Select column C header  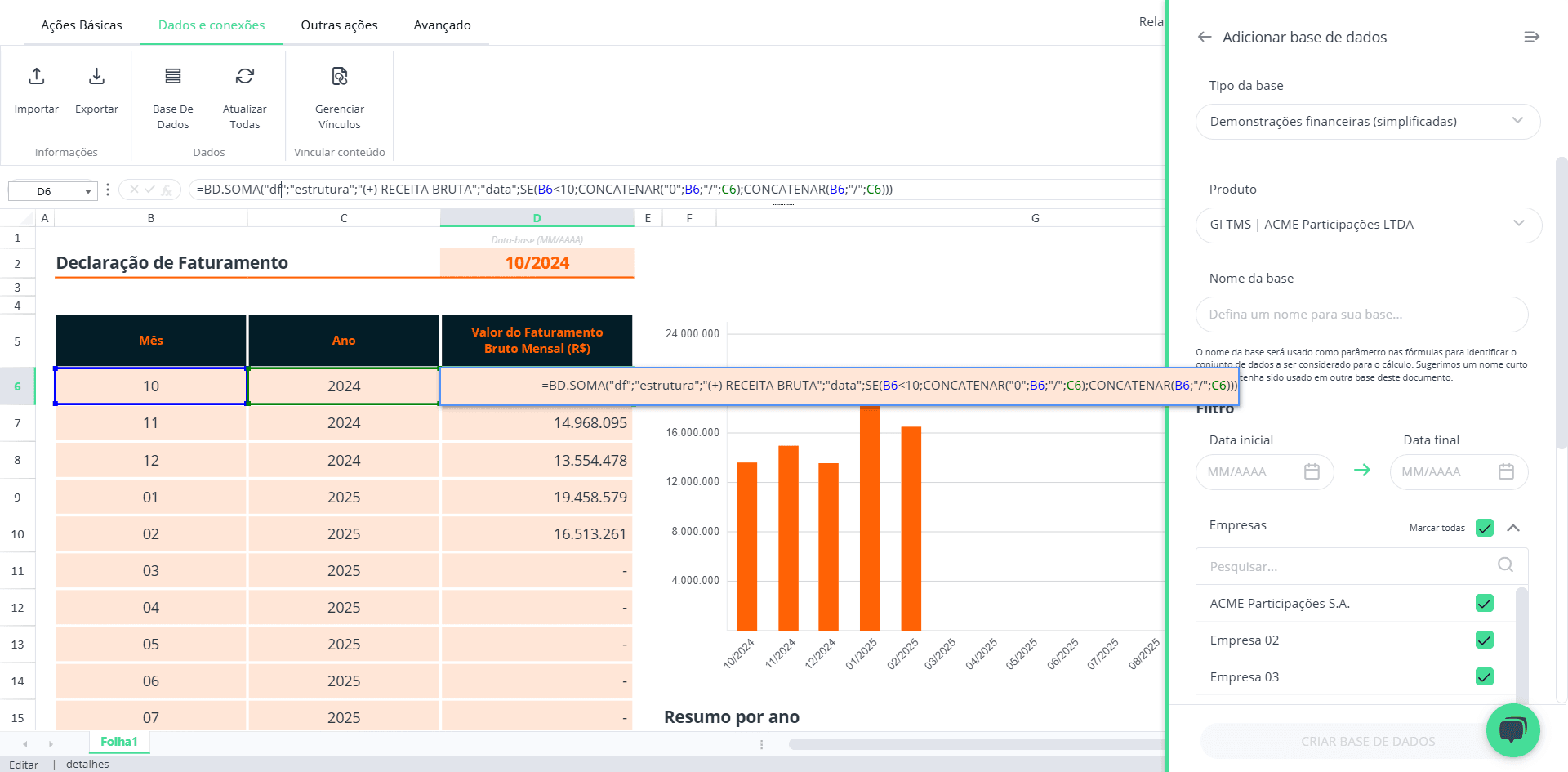click(344, 218)
